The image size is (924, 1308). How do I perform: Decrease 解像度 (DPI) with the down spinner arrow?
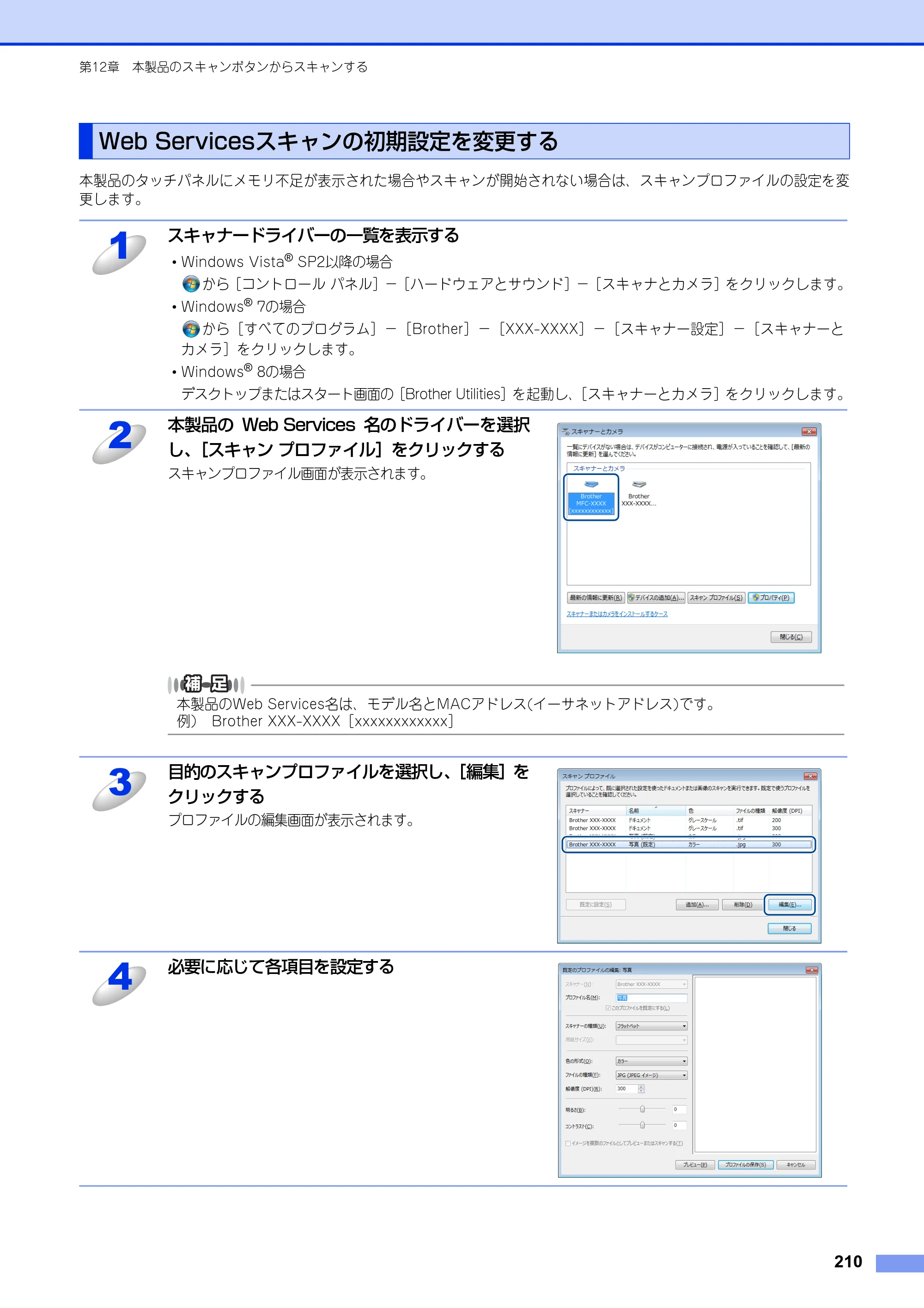(641, 1091)
